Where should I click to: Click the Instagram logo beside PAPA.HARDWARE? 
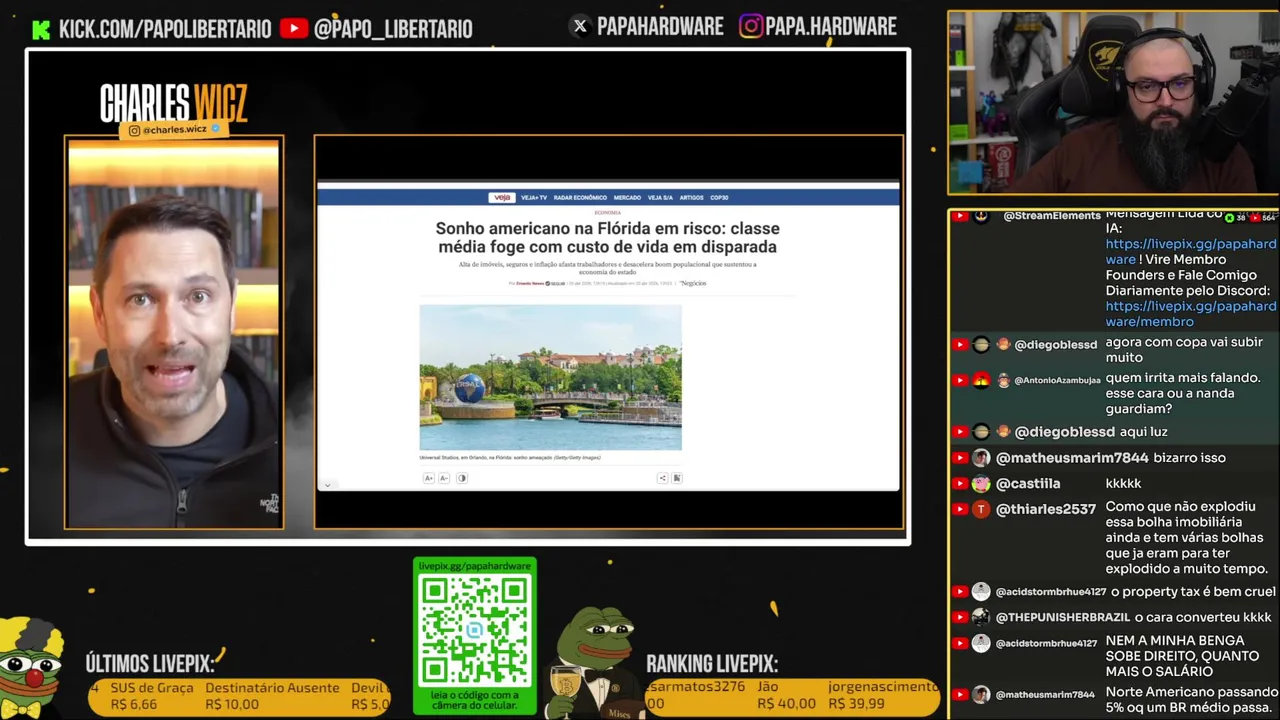pos(751,27)
